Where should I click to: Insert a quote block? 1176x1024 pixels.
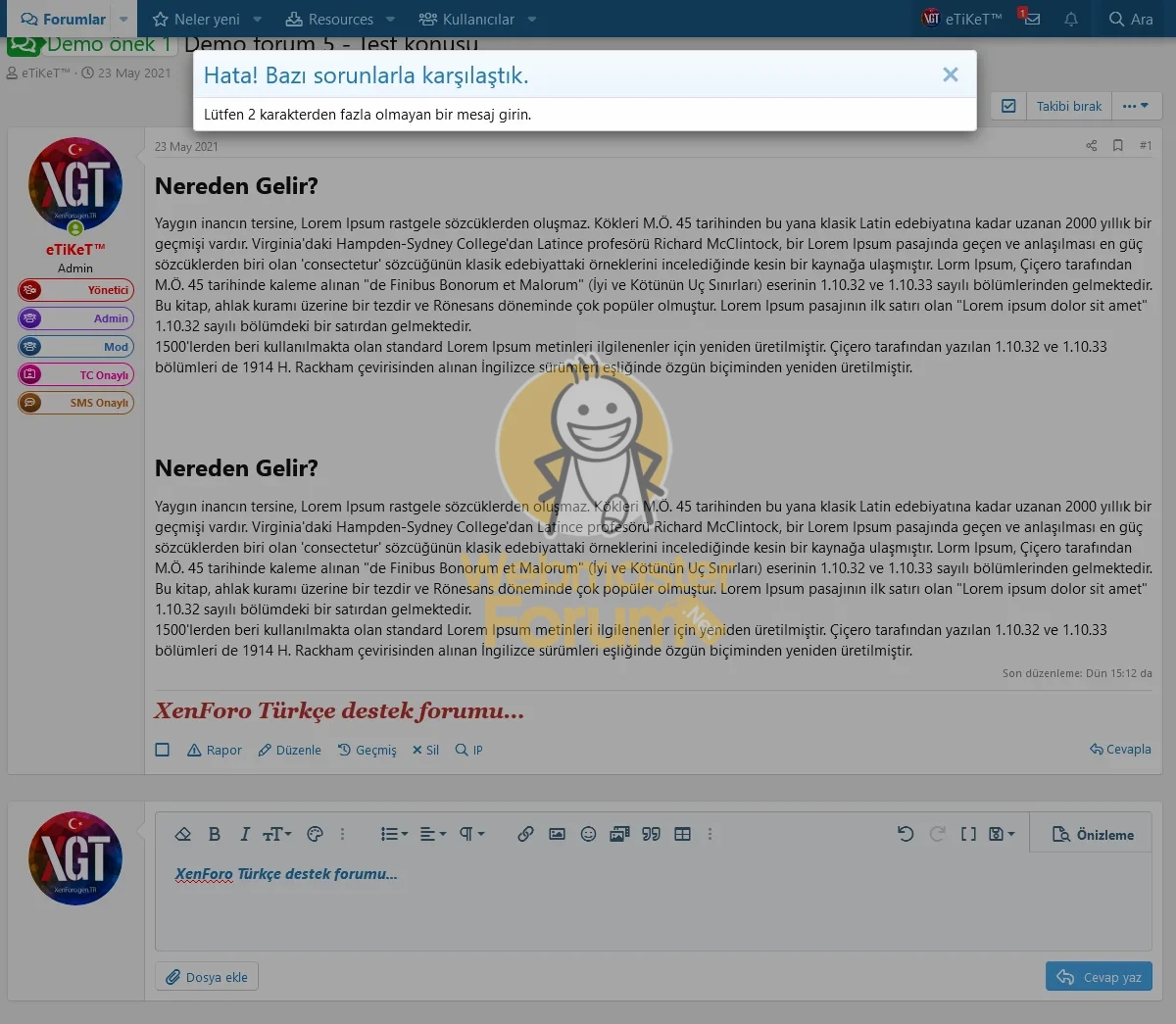point(651,834)
